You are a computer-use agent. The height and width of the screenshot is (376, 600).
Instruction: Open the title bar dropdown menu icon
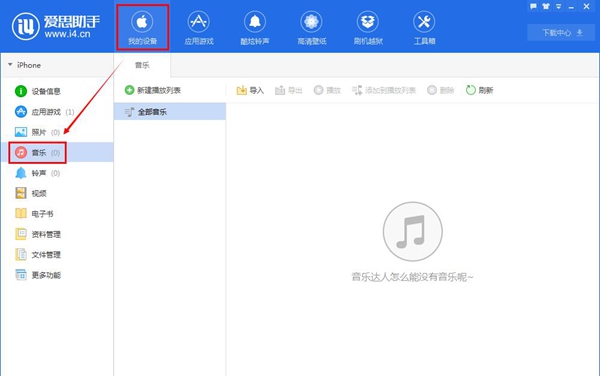tap(558, 7)
